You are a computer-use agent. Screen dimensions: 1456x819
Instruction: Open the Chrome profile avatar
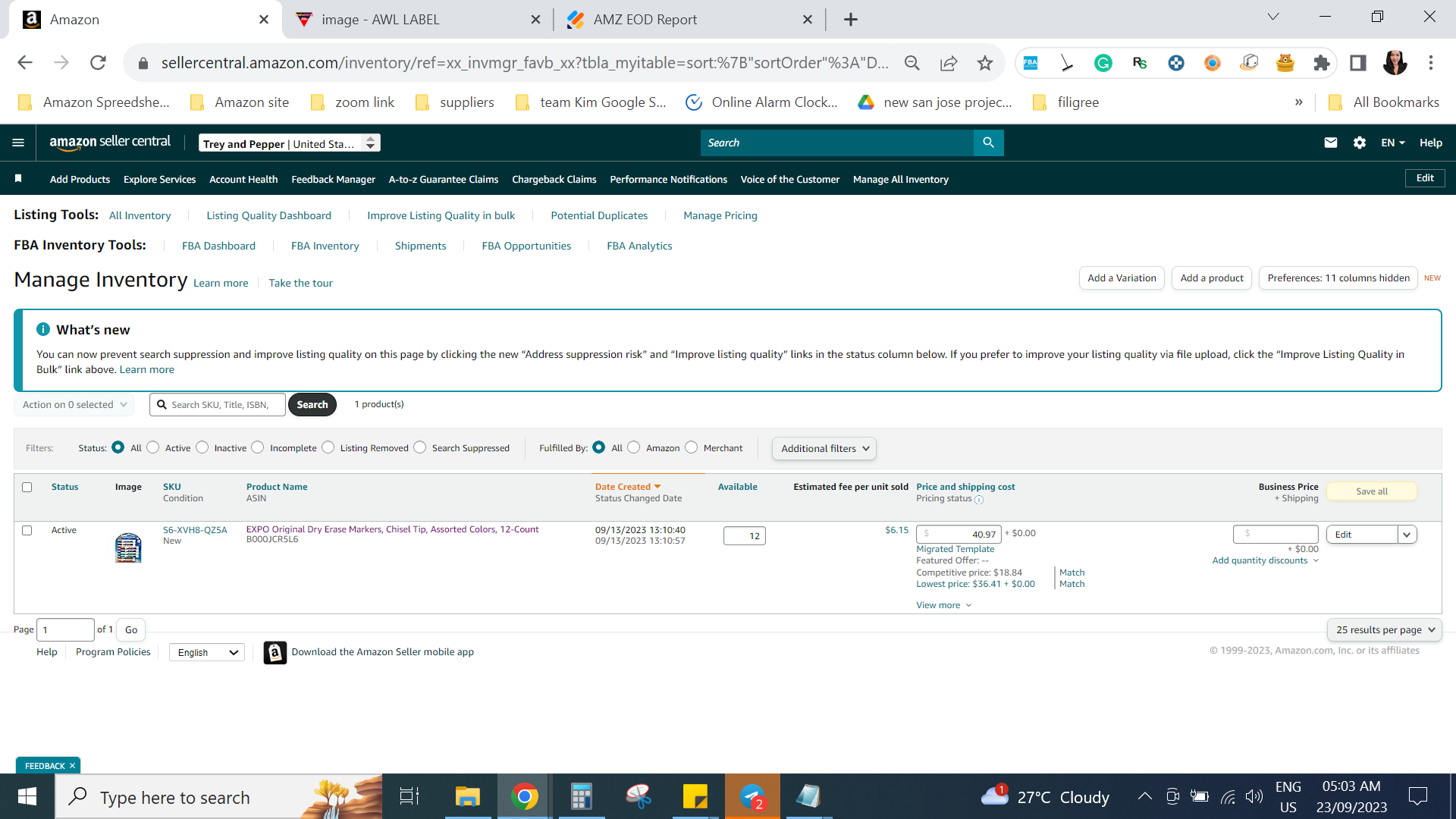coord(1395,63)
